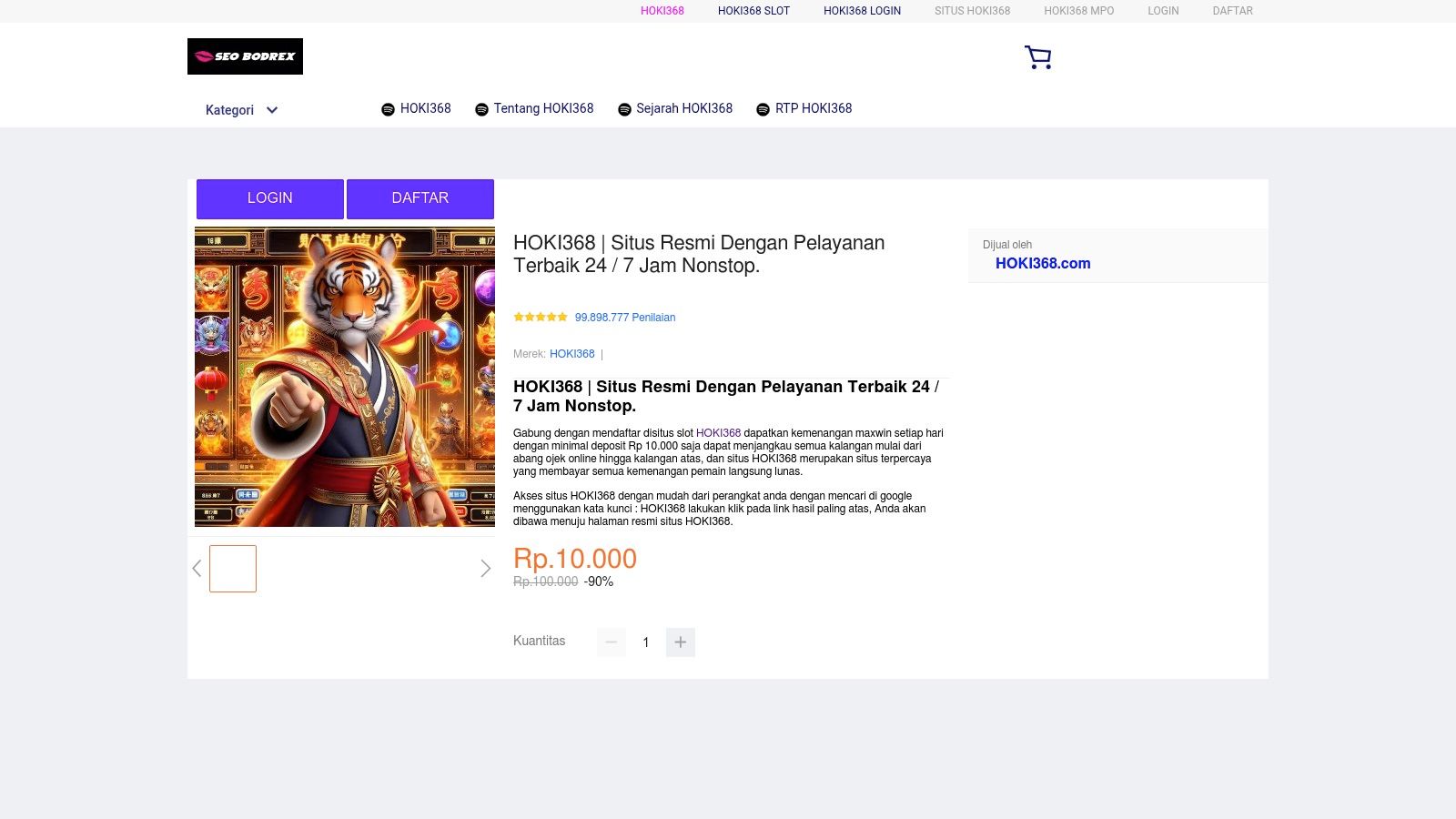The height and width of the screenshot is (819, 1456).
Task: Open HOKI368 top bar link in pink
Action: (x=662, y=11)
